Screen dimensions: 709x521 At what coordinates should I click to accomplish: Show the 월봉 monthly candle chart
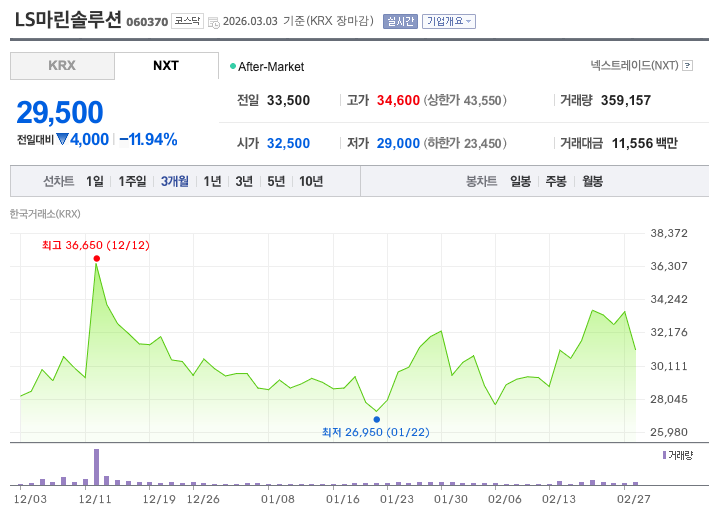pos(592,181)
